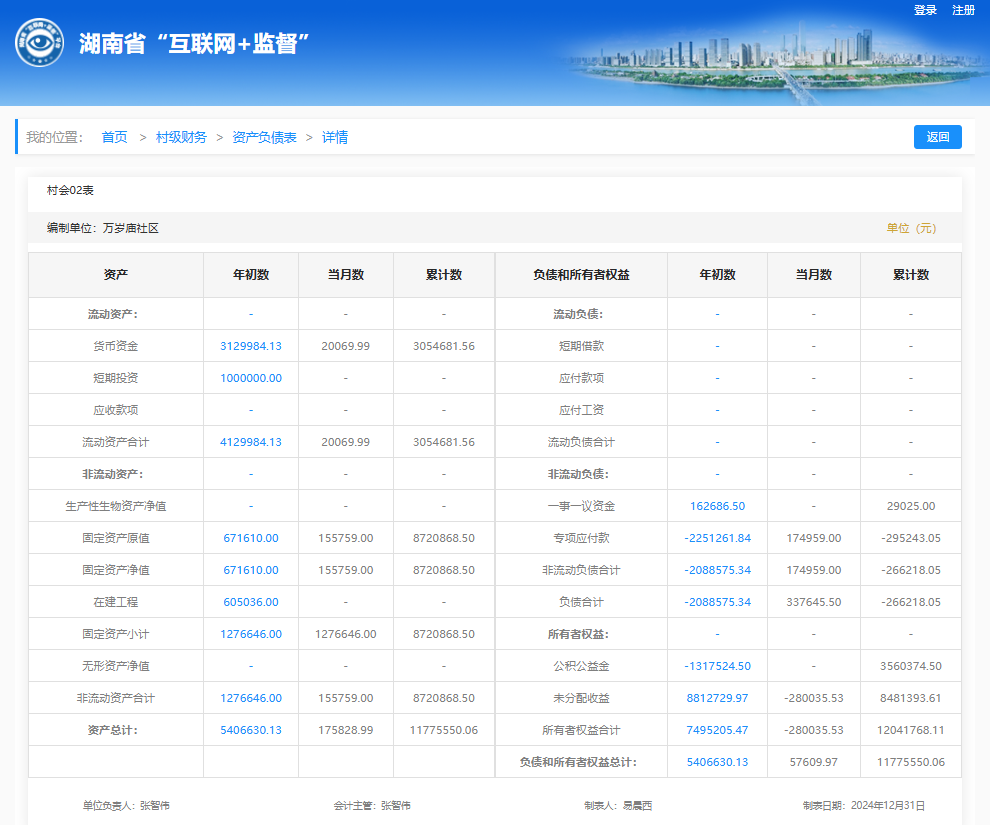Open 未分配收益 年初数 8812729.97
The width and height of the screenshot is (990, 825).
[x=717, y=698]
